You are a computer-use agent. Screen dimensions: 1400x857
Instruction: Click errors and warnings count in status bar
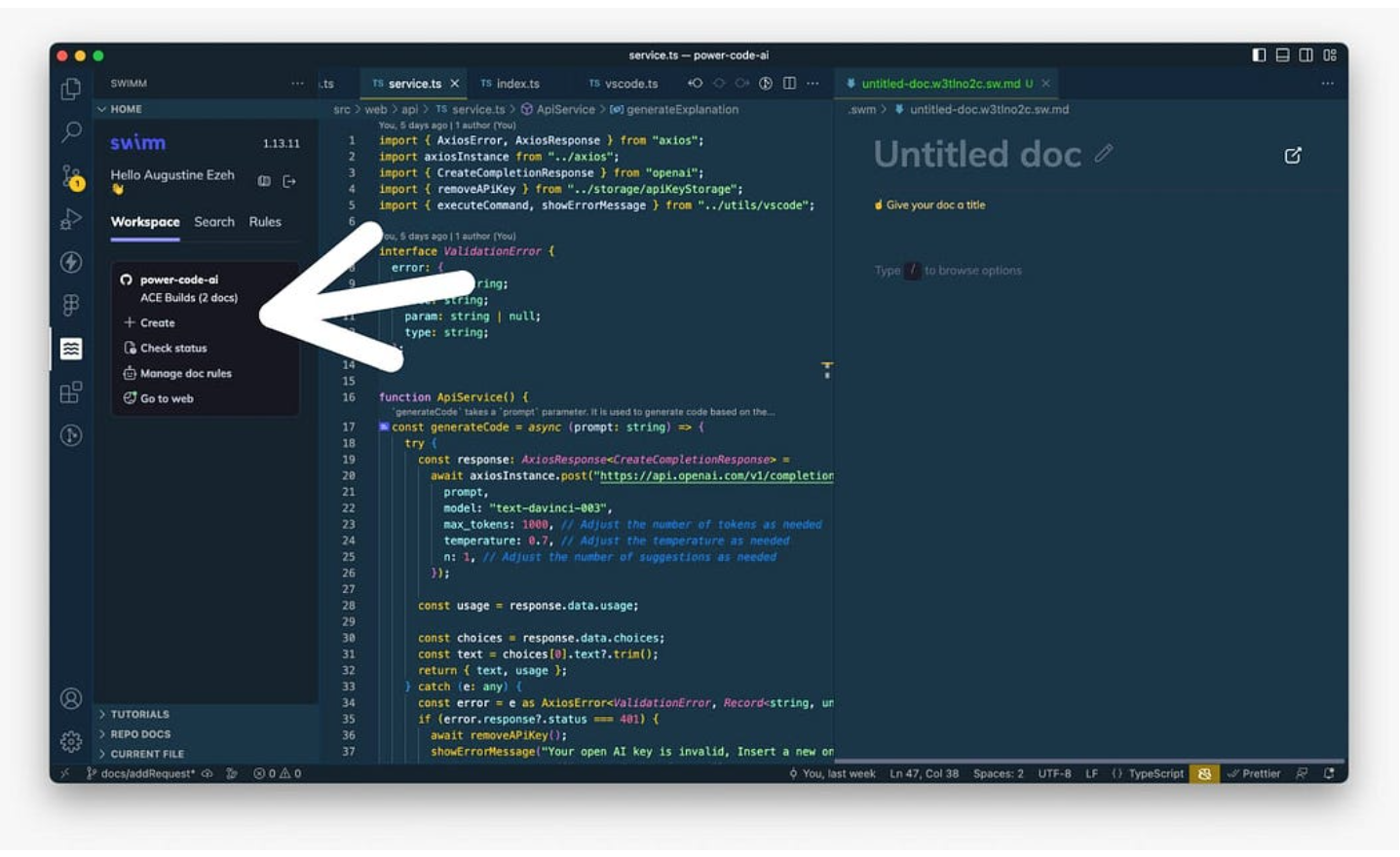pyautogui.click(x=278, y=773)
